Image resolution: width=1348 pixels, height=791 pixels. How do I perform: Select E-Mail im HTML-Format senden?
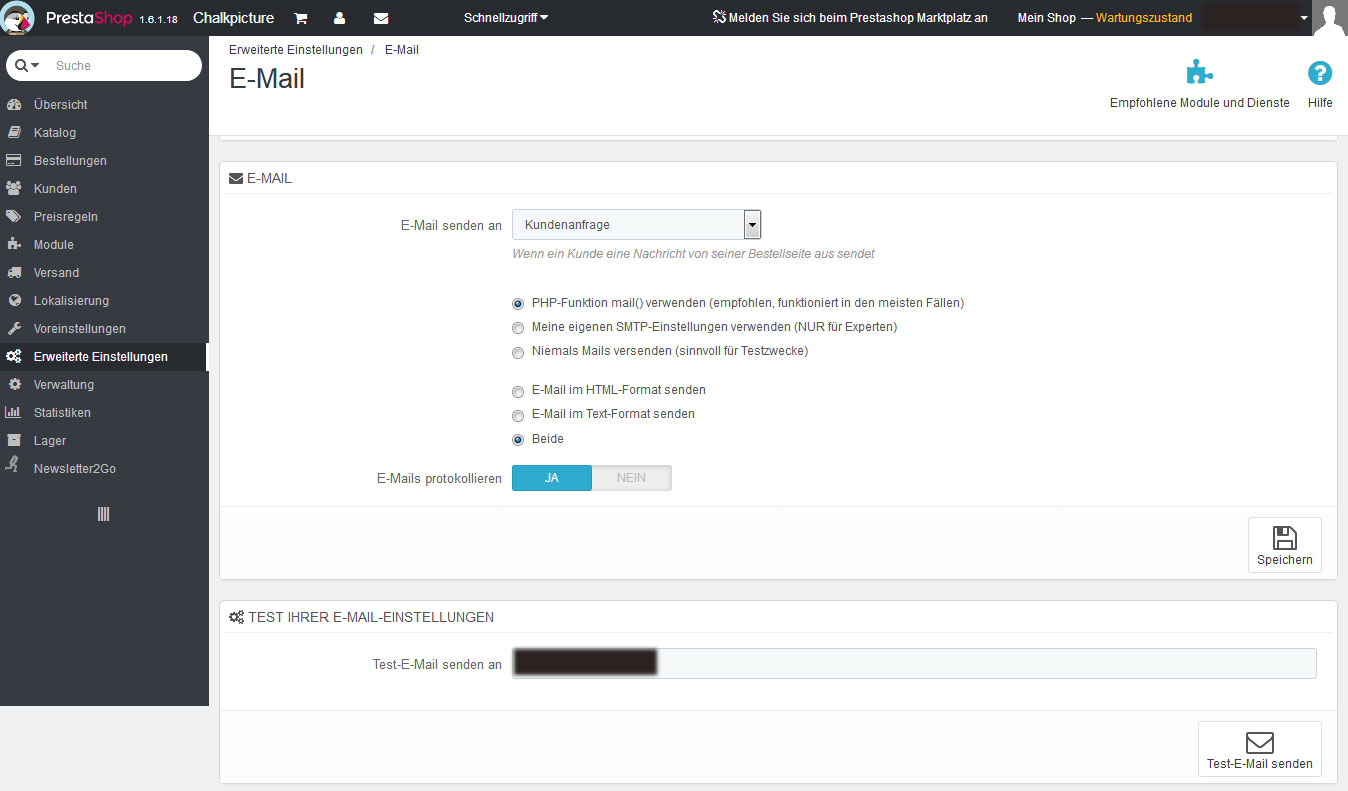pyautogui.click(x=518, y=391)
